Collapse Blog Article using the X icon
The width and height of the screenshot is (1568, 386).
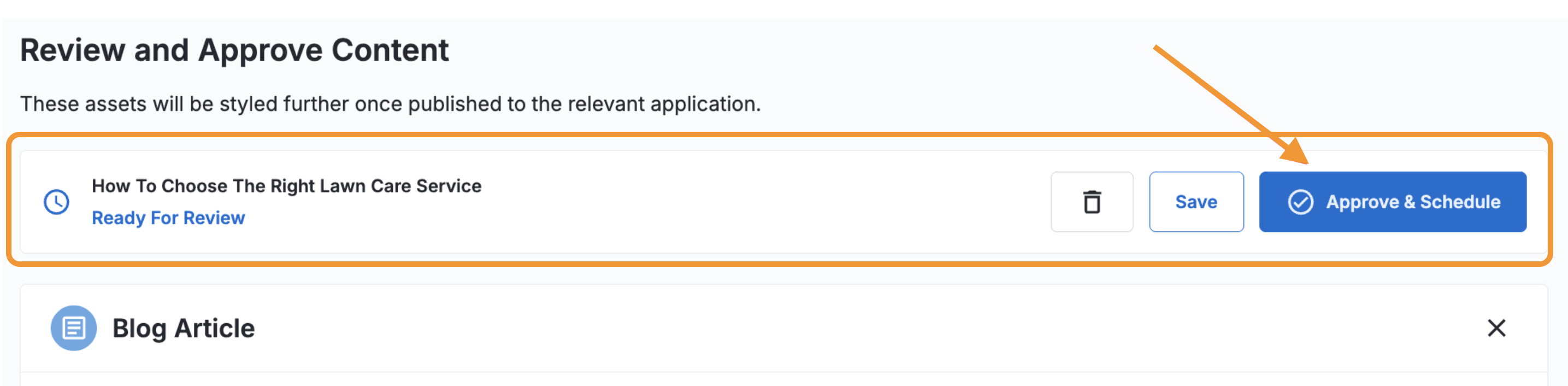click(x=1496, y=328)
